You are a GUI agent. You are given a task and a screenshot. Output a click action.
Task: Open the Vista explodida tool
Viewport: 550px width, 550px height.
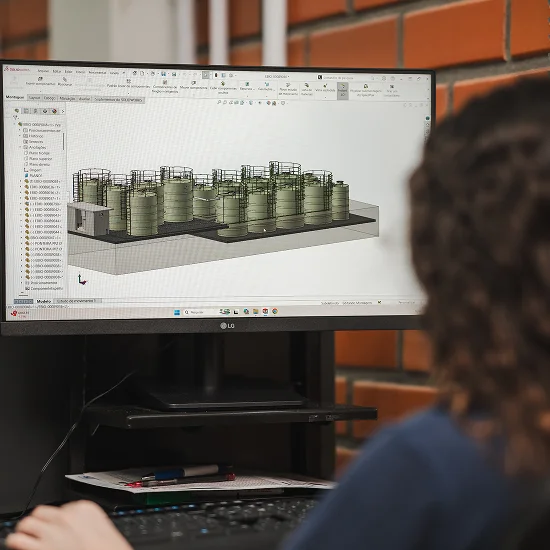(325, 88)
